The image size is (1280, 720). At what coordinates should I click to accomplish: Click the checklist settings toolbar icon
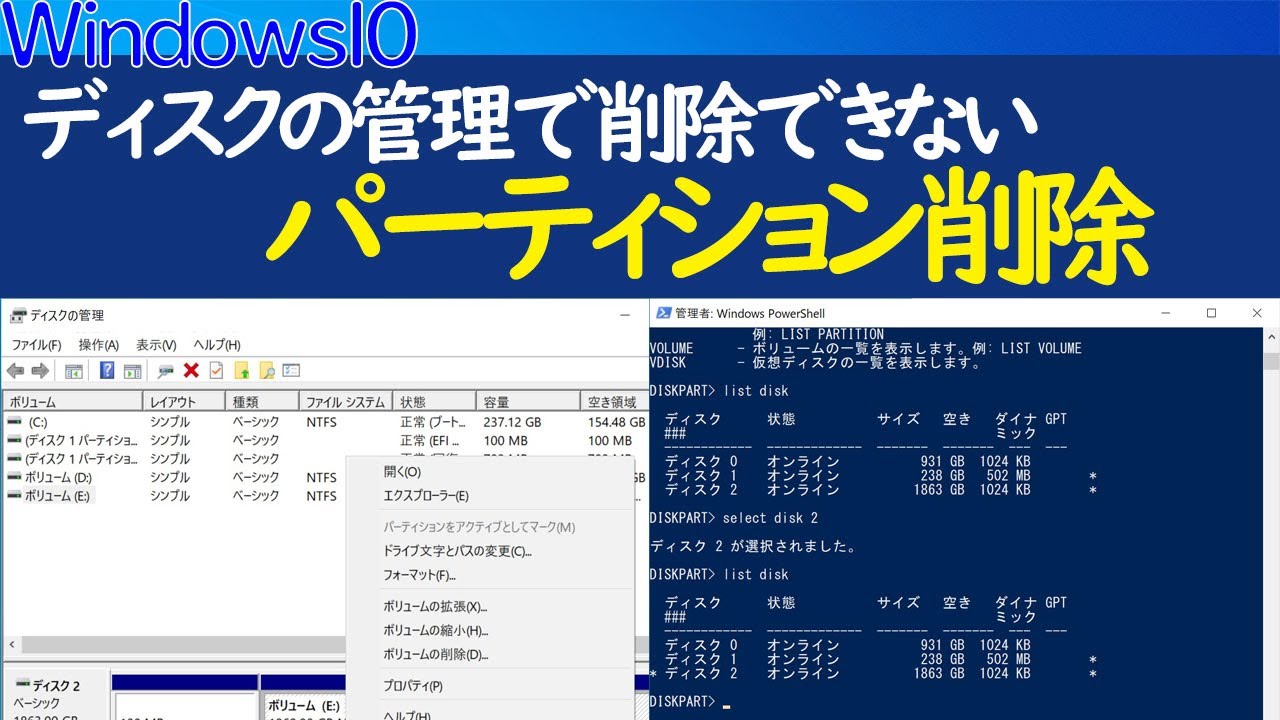coord(291,371)
